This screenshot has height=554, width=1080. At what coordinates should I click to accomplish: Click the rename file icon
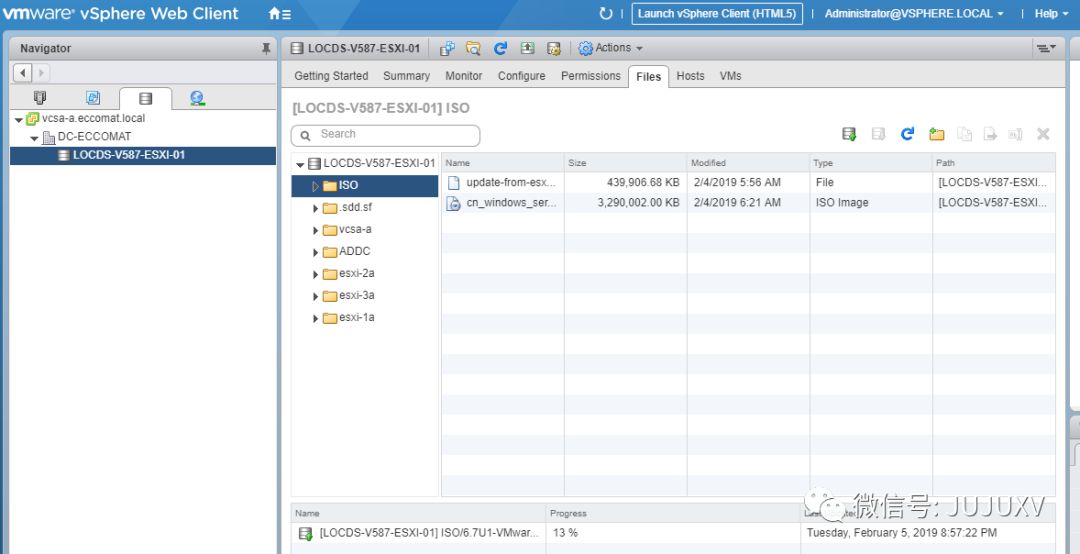pos(1015,134)
